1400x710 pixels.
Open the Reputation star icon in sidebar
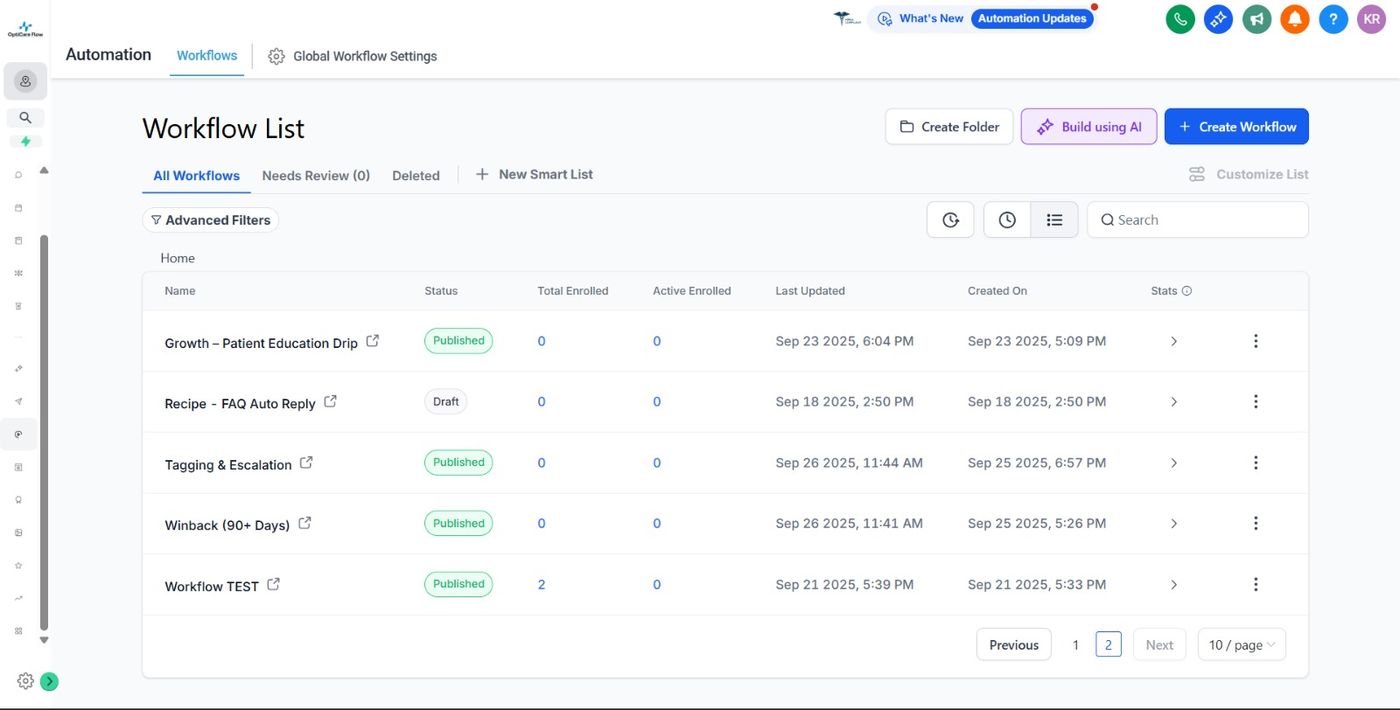pyautogui.click(x=18, y=565)
